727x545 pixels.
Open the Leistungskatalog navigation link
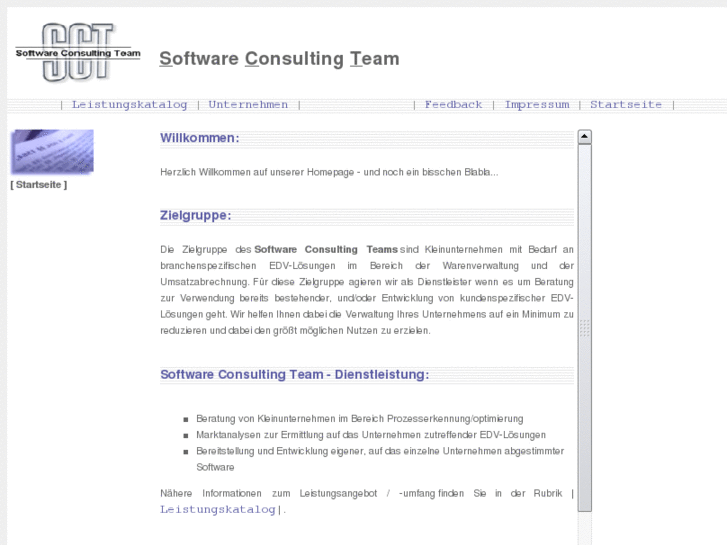[x=129, y=105]
